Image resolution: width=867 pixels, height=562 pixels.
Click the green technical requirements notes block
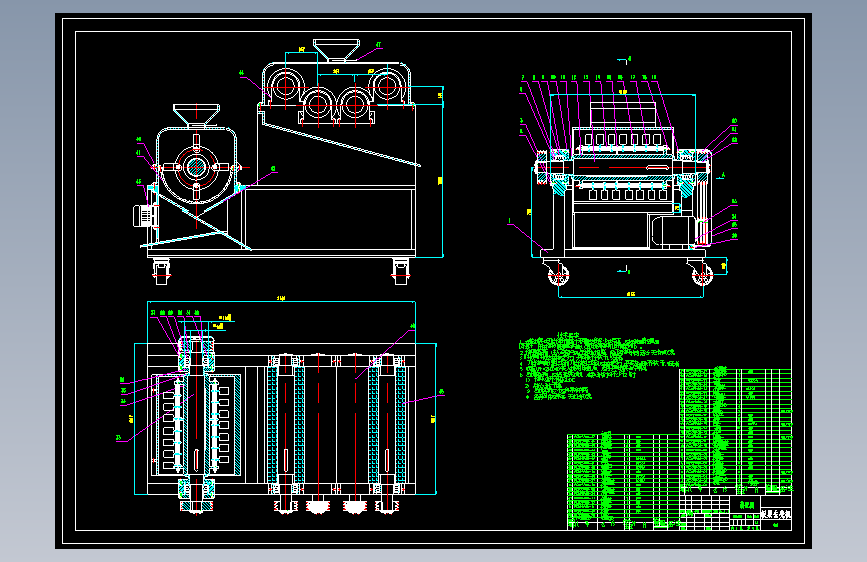point(599,366)
